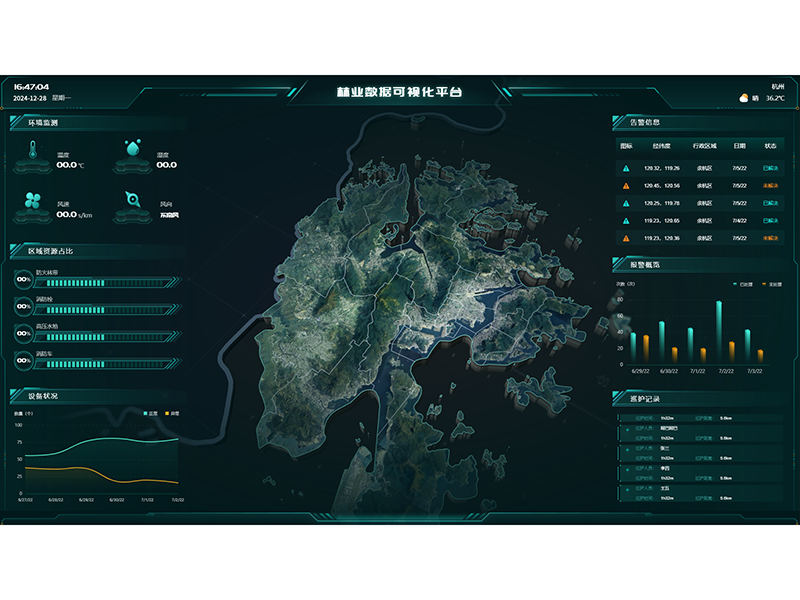Click the 高压水枪 progress bar
Image resolution: width=800 pixels, height=600 pixels.
[108, 337]
